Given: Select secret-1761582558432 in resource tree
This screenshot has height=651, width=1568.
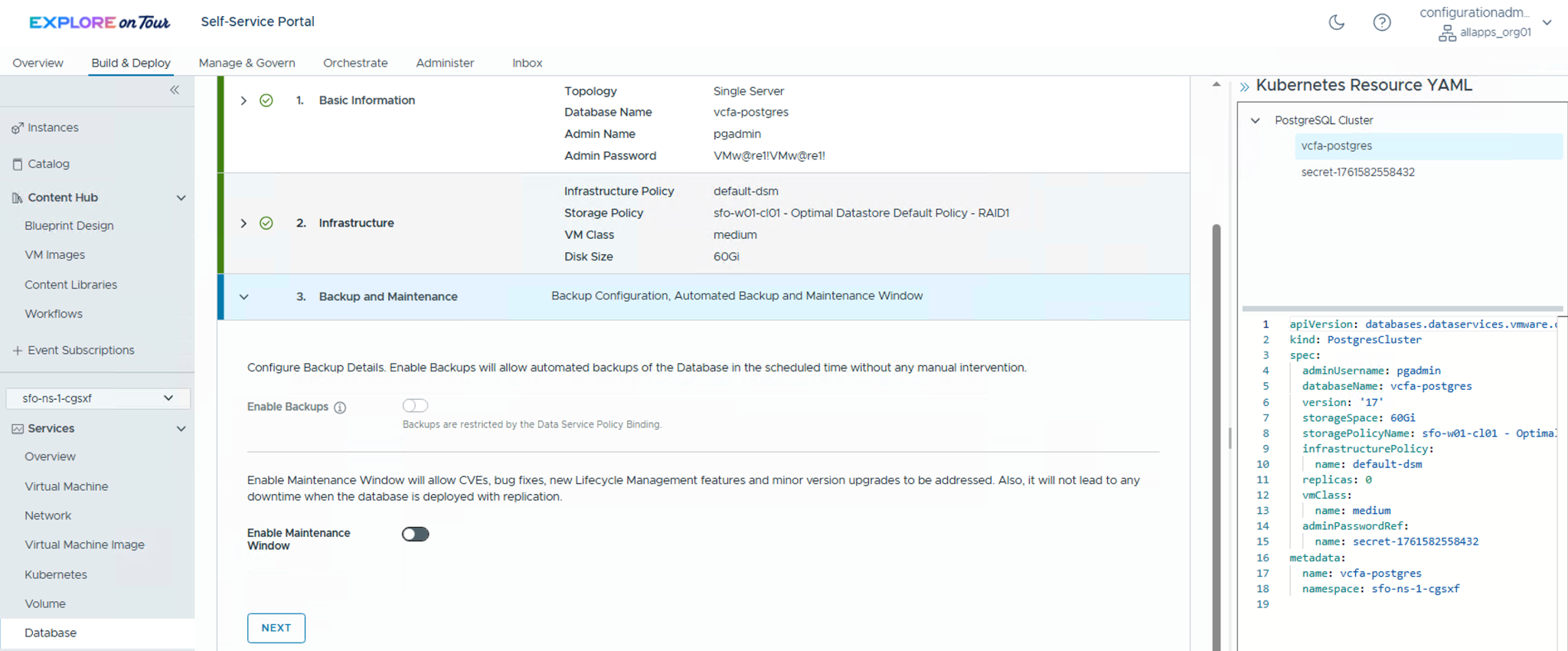Looking at the screenshot, I should pyautogui.click(x=1357, y=172).
